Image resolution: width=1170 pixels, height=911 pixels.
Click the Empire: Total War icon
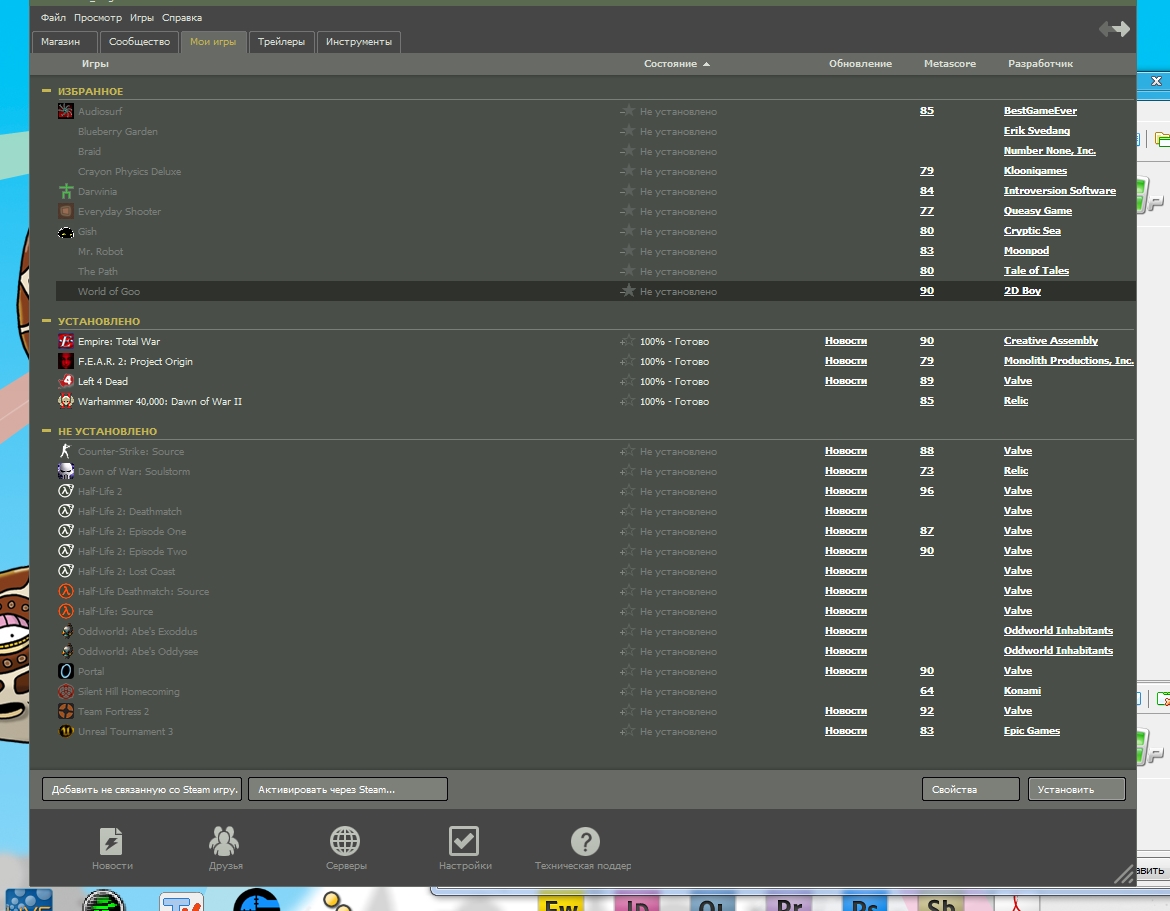[66, 341]
